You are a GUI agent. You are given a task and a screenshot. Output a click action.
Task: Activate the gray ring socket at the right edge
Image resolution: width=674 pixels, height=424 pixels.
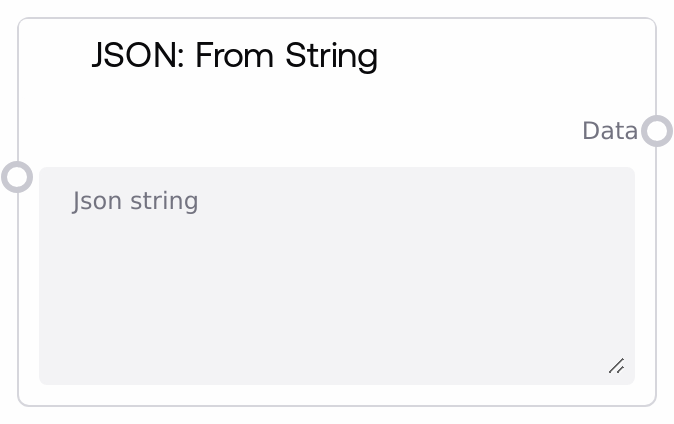657,131
